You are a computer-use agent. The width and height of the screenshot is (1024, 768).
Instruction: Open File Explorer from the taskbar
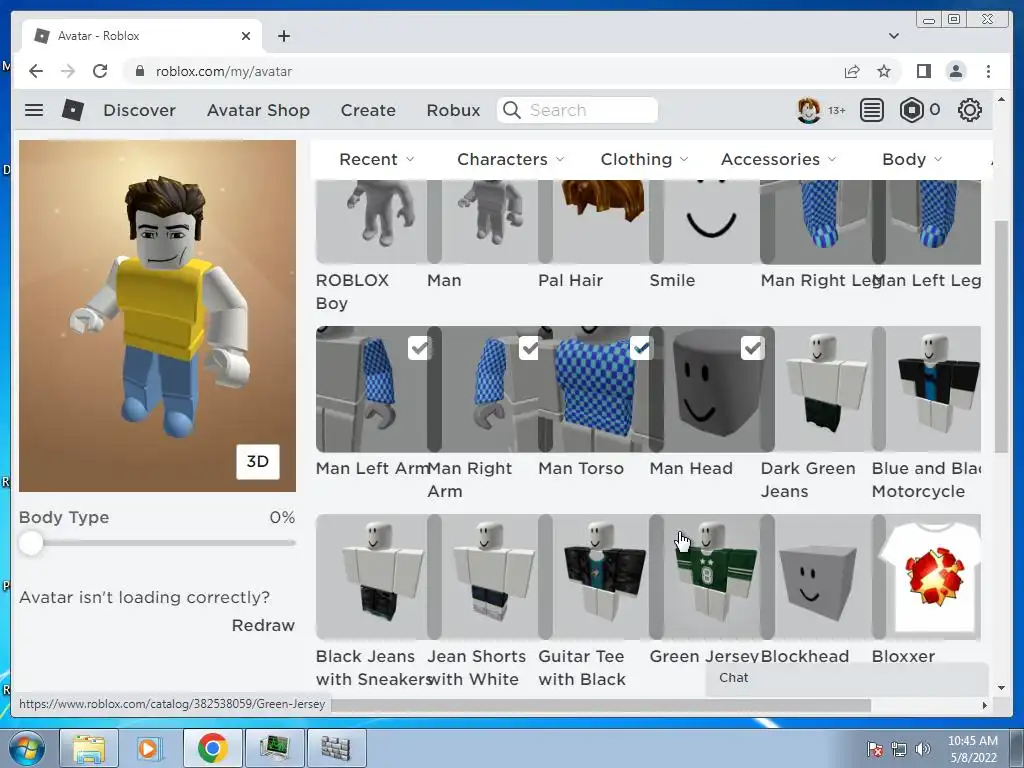pos(89,748)
